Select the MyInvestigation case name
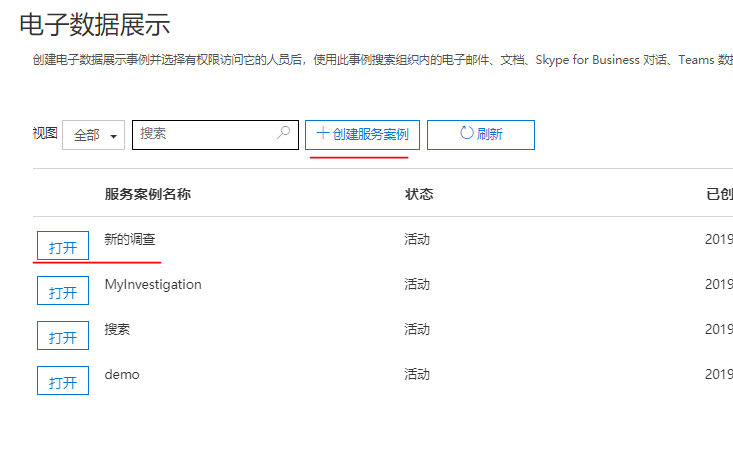The height and width of the screenshot is (464, 733). (x=153, y=285)
